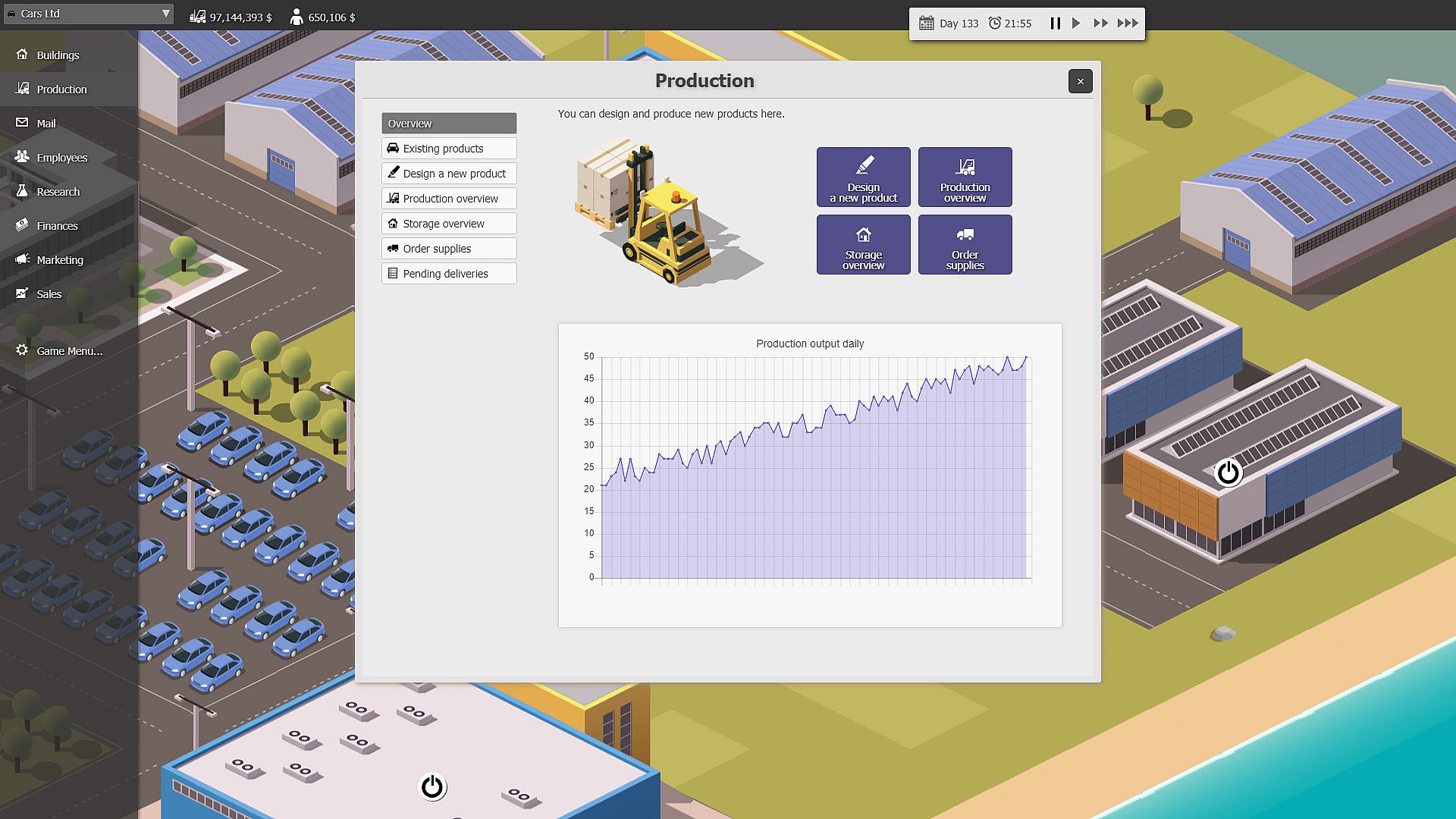
Task: Open Game Menu with gear icon
Action: point(68,351)
